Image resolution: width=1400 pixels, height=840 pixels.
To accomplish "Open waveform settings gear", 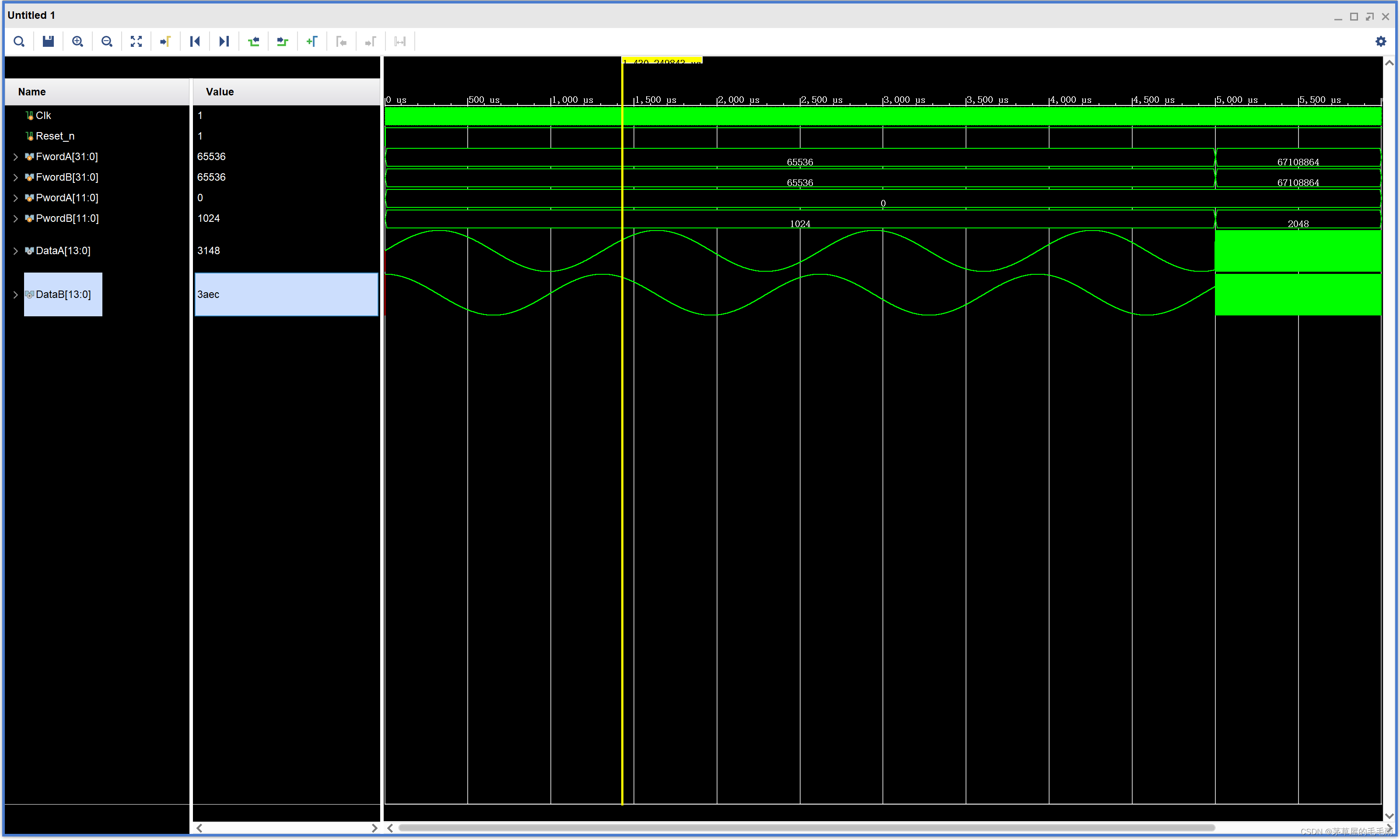I will tap(1381, 41).
